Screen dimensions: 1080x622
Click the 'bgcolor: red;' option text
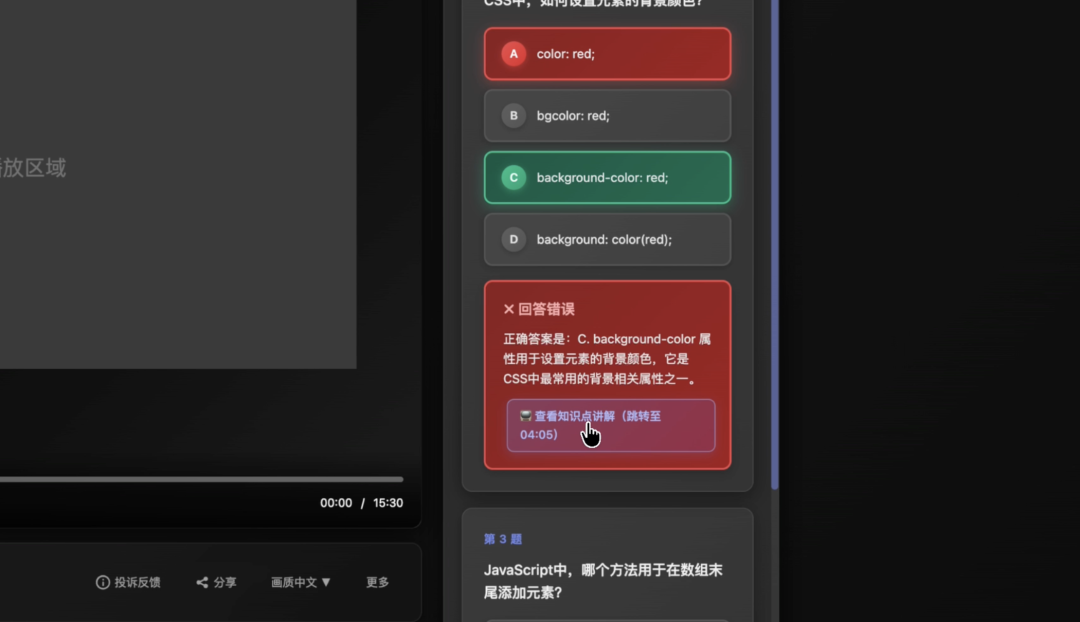pos(573,116)
